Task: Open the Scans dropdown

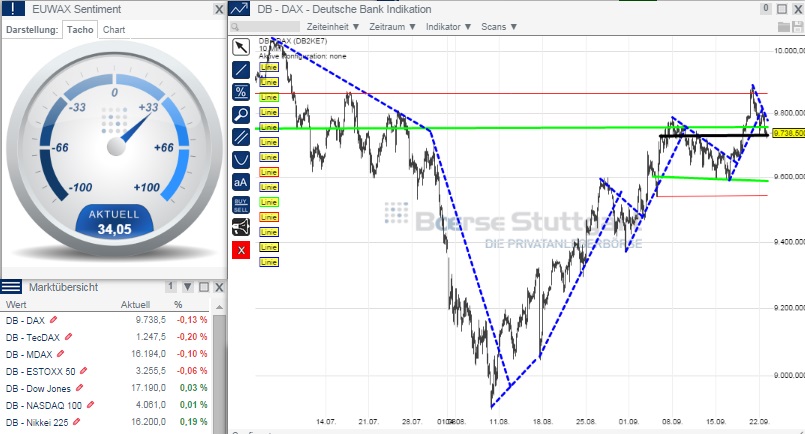Action: point(499,27)
